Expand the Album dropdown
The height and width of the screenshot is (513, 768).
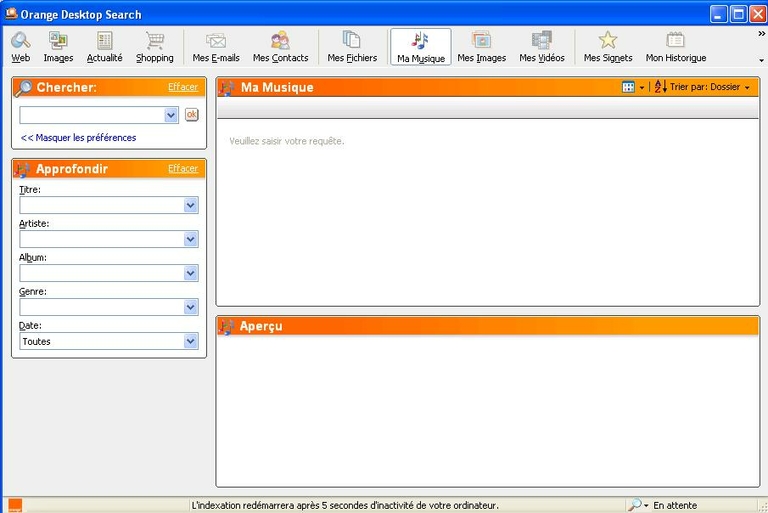coord(191,273)
